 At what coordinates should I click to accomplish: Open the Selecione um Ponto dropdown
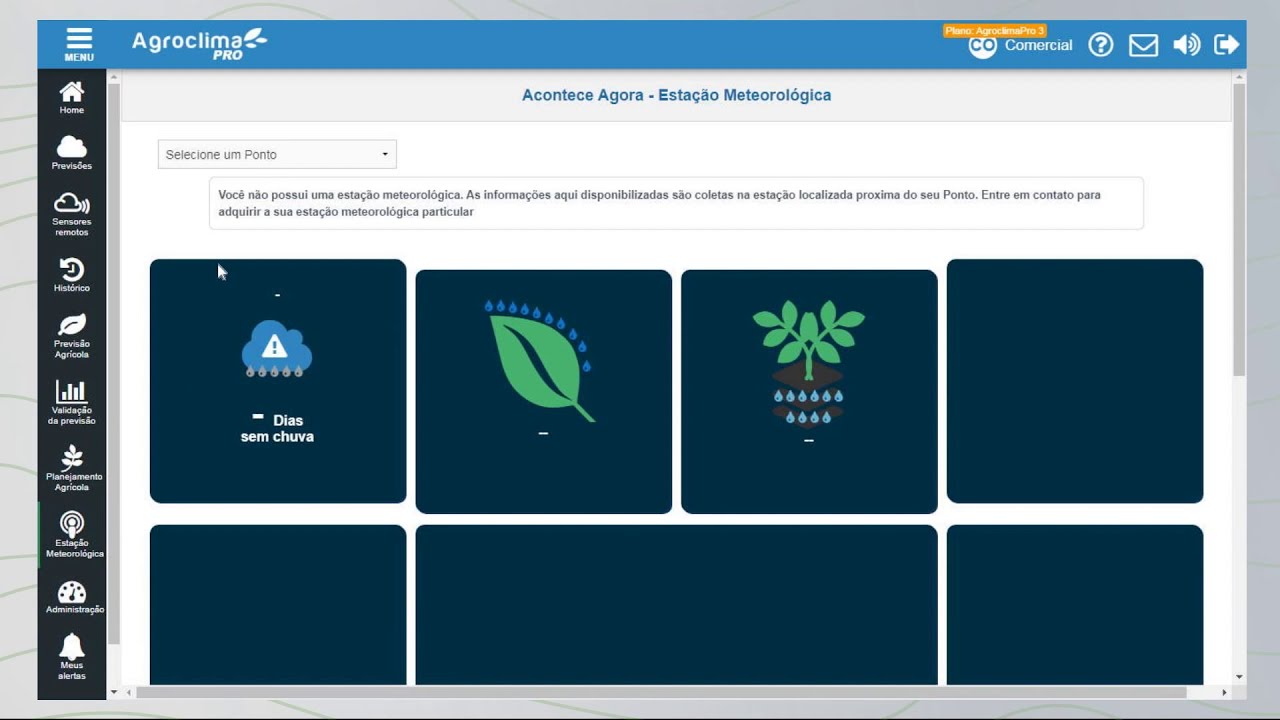click(x=277, y=154)
